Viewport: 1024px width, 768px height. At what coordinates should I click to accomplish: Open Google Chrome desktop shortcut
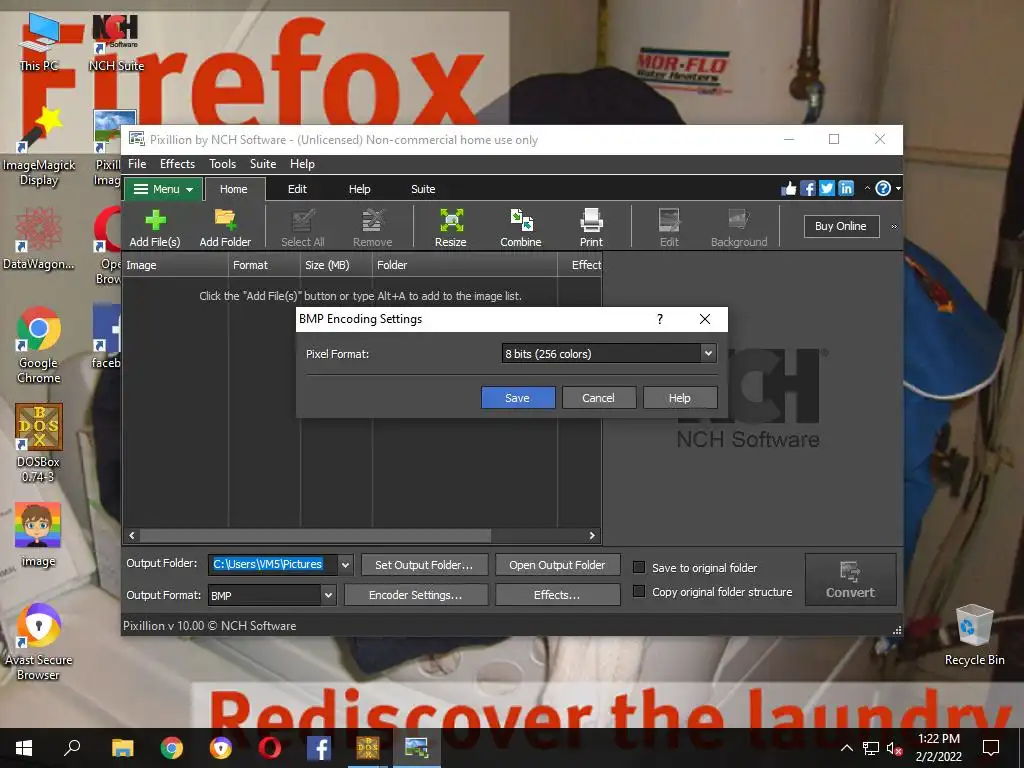click(39, 345)
